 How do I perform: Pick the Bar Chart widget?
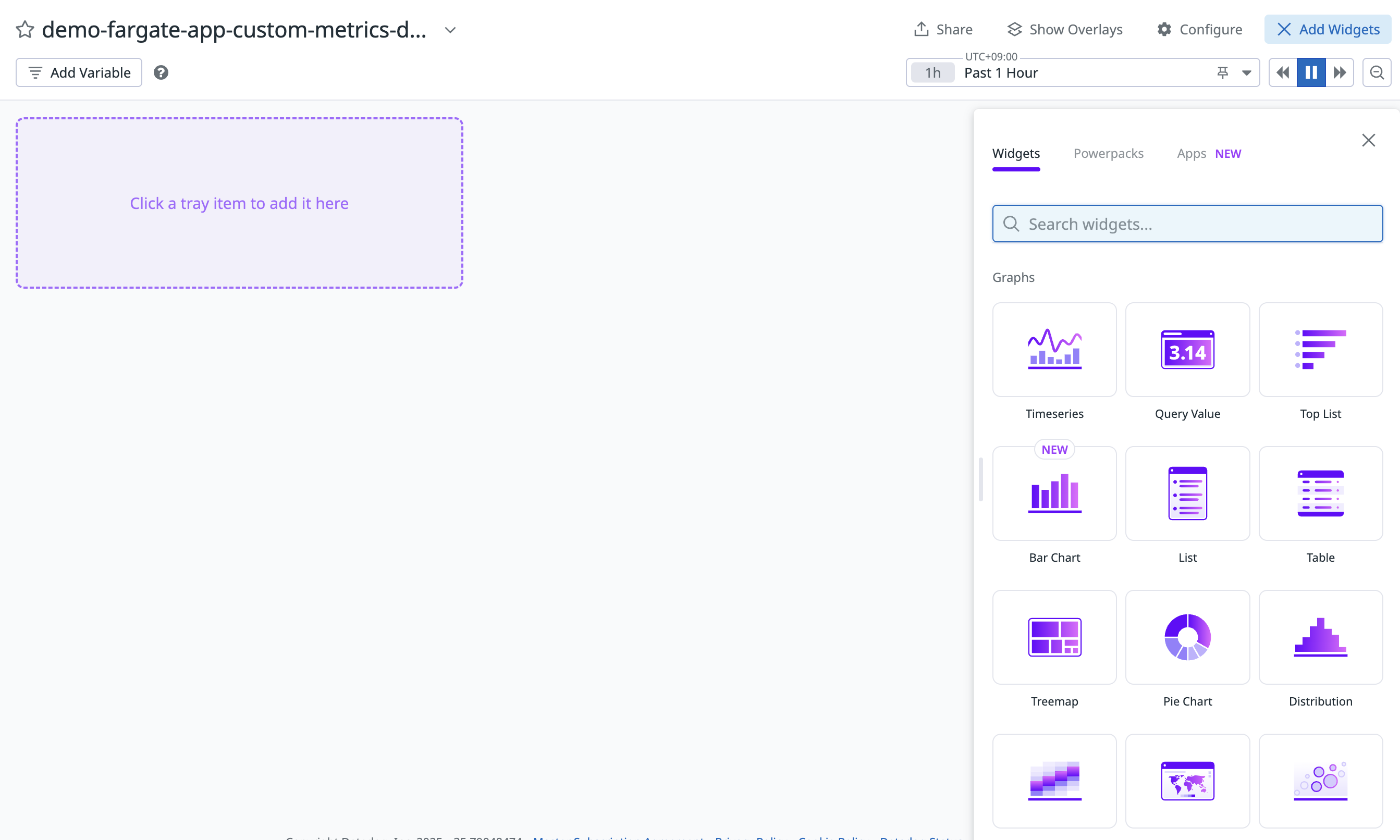pos(1054,493)
